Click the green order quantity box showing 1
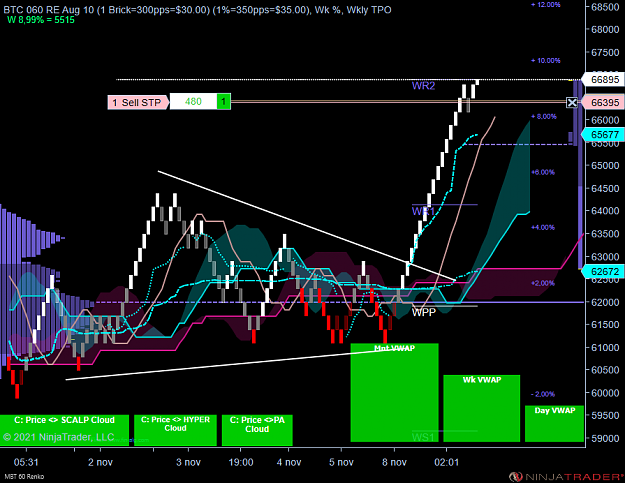 (224, 102)
